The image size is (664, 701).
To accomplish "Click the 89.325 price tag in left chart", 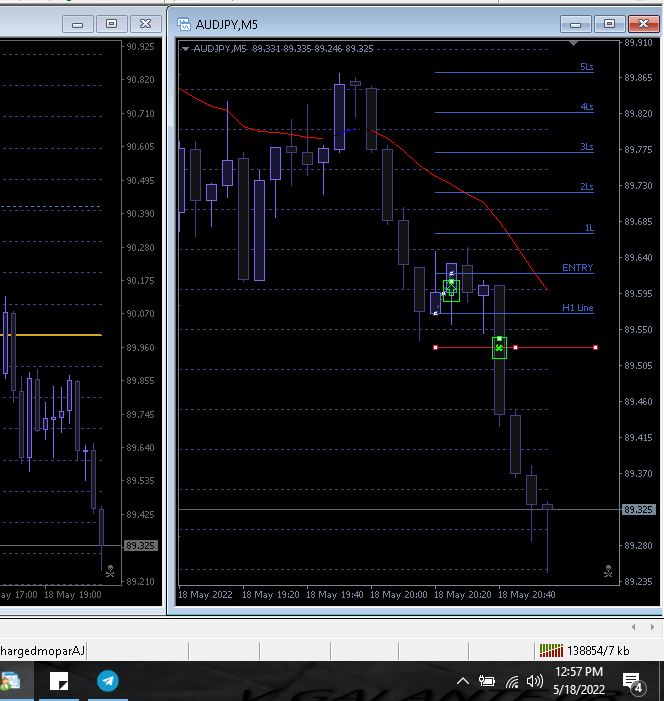I will tap(140, 545).
